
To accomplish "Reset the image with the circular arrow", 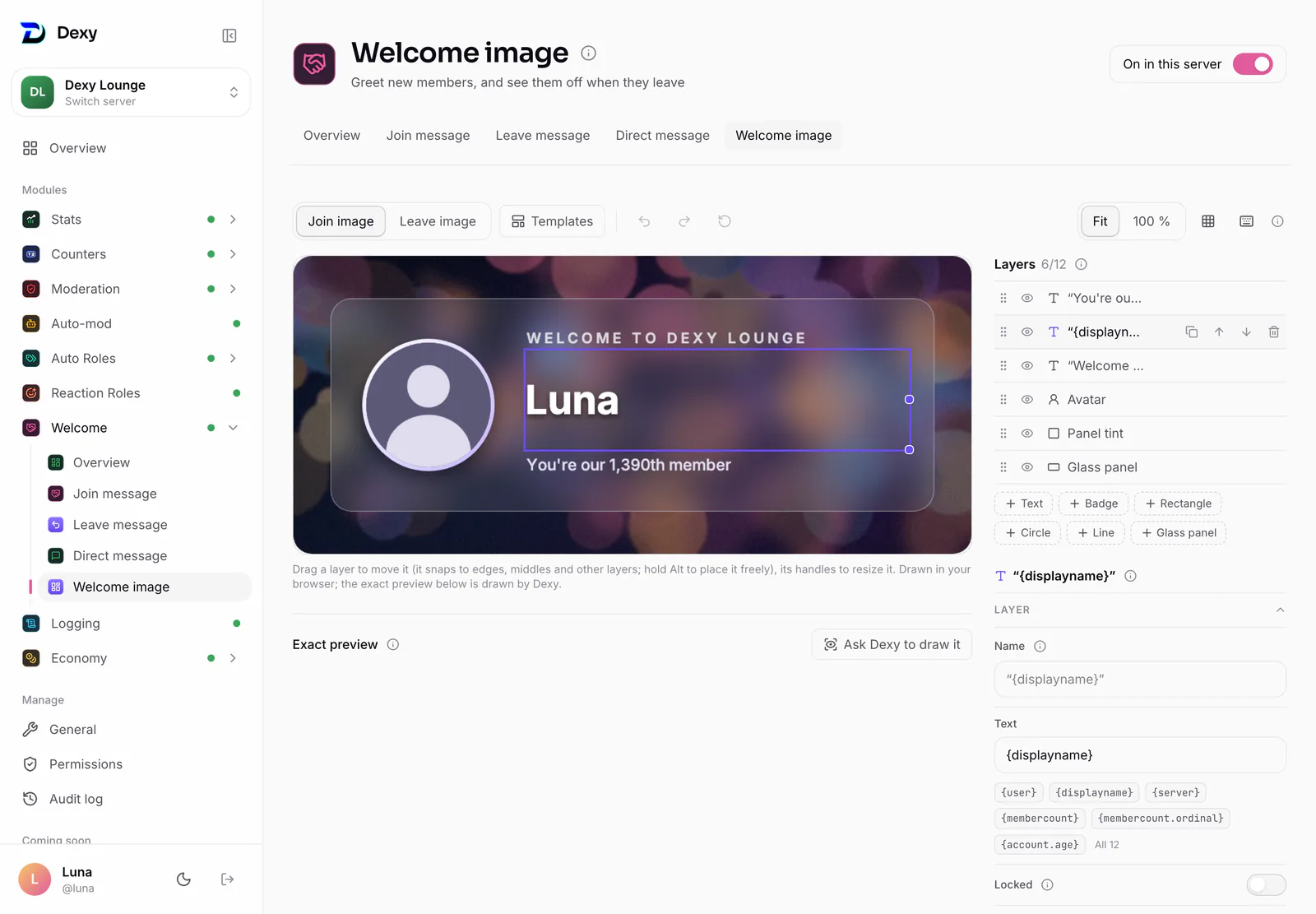I will [x=725, y=221].
